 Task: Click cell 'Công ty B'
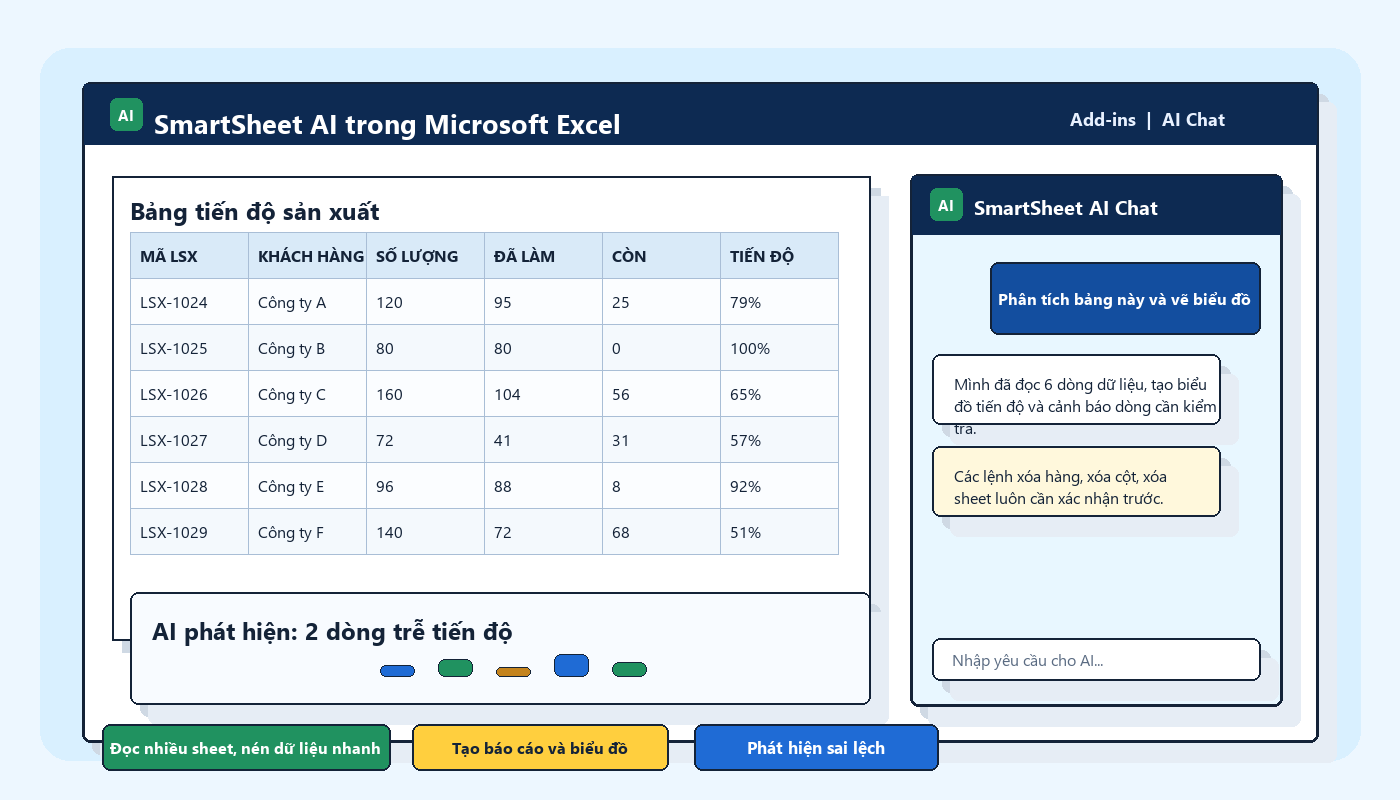pos(308,348)
